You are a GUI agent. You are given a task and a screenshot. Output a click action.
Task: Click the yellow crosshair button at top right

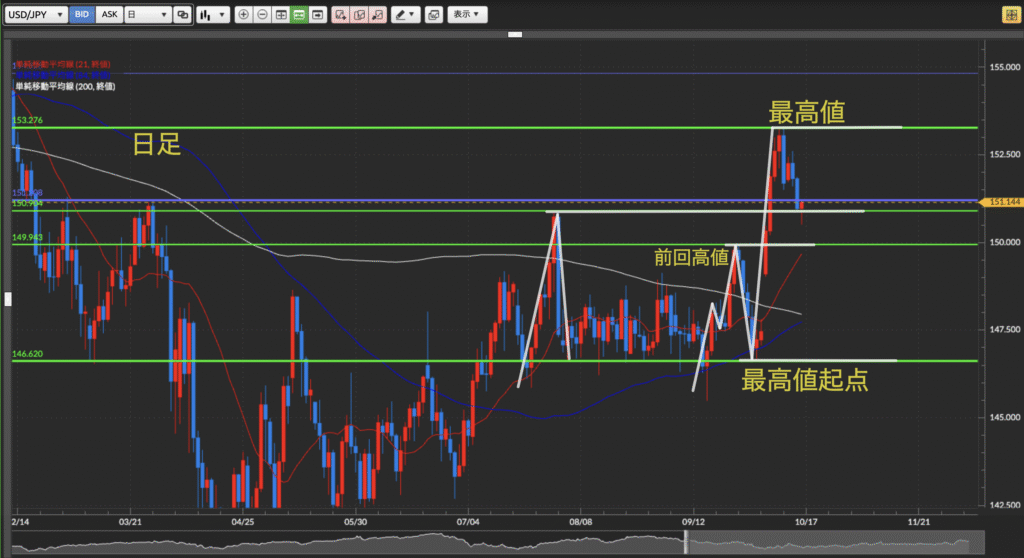(x=1007, y=16)
